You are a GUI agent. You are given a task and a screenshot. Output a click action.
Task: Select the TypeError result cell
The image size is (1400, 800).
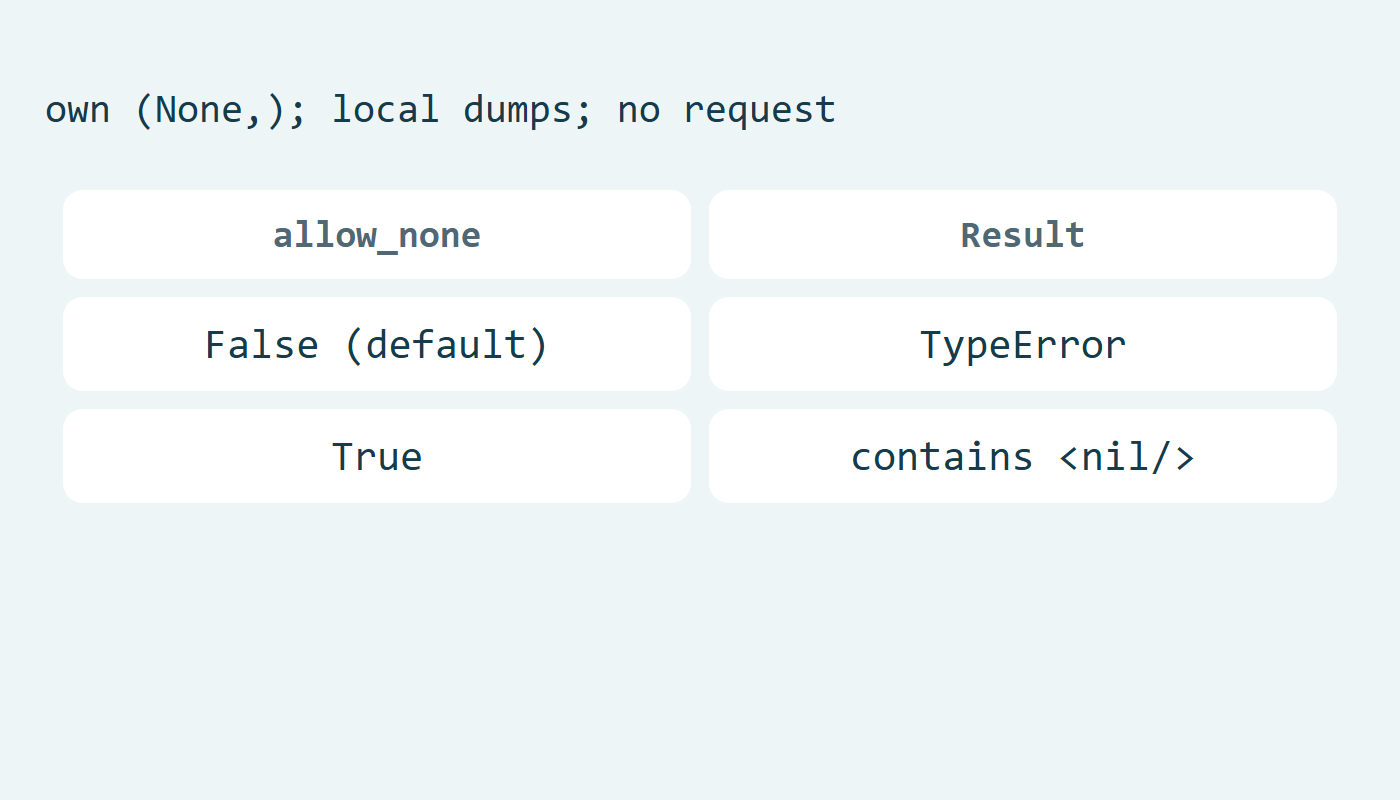1023,344
